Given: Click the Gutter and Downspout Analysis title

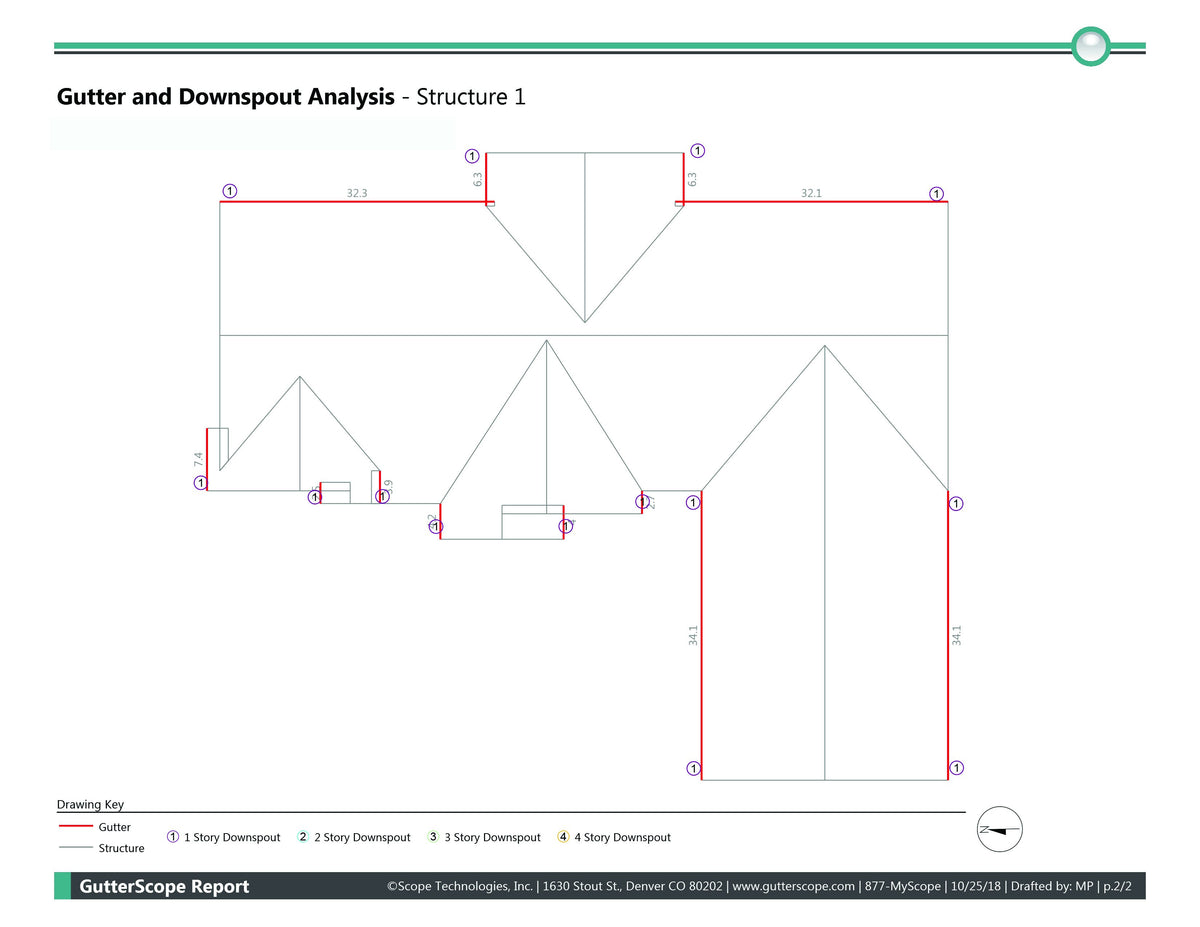Looking at the screenshot, I should click(x=226, y=97).
